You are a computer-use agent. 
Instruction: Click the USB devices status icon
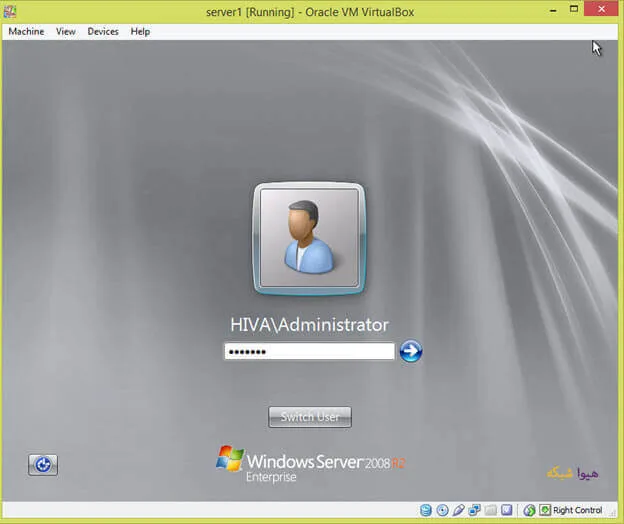coord(458,510)
